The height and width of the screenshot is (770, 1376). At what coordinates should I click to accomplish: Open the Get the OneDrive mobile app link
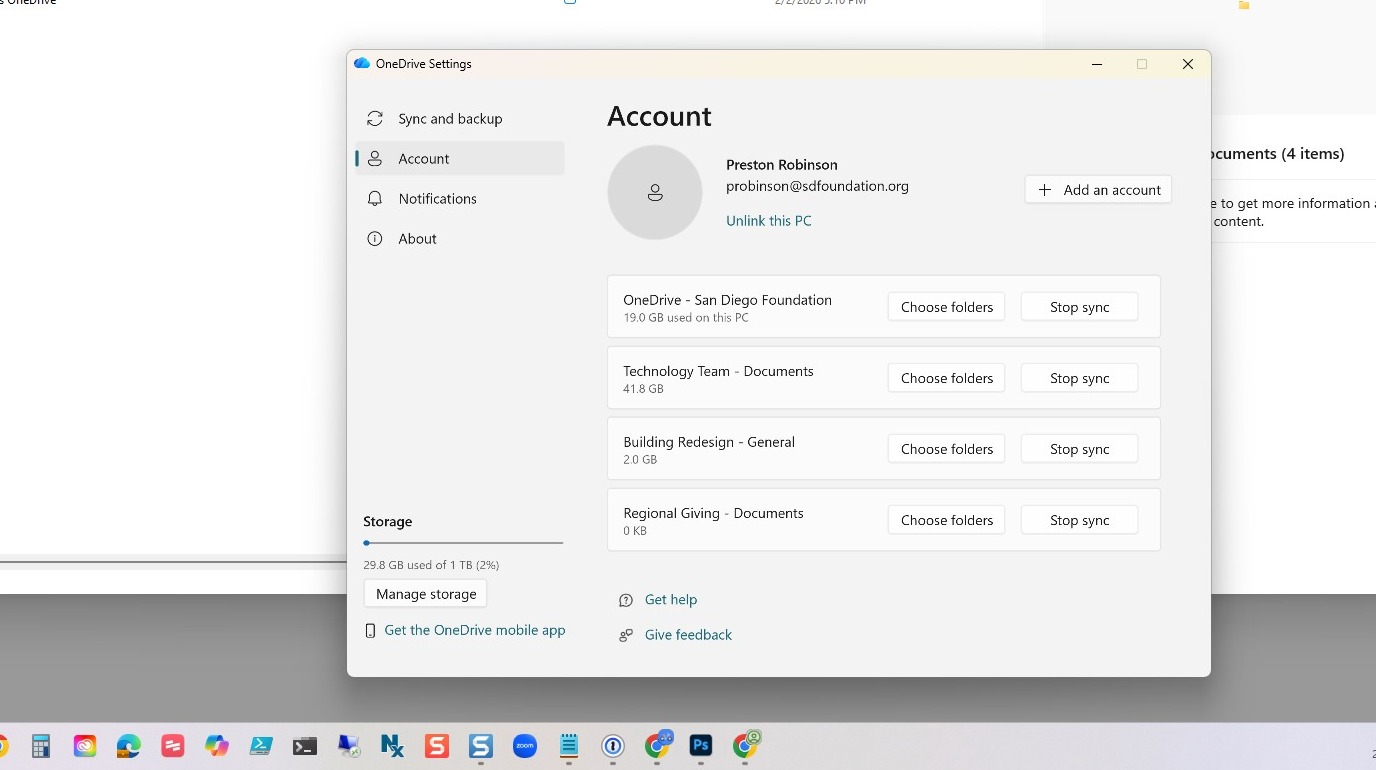[x=475, y=630]
